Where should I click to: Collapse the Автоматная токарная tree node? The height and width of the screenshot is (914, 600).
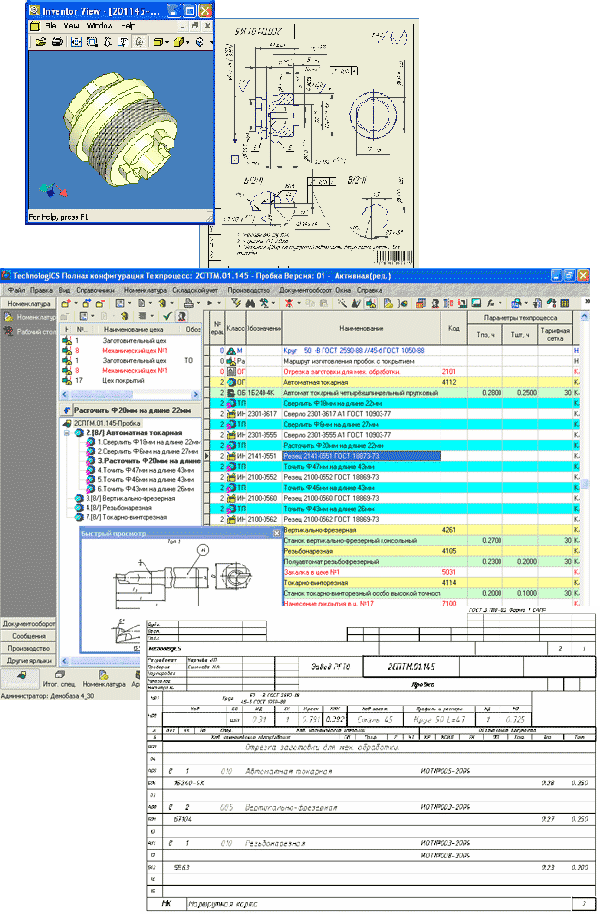tap(67, 433)
